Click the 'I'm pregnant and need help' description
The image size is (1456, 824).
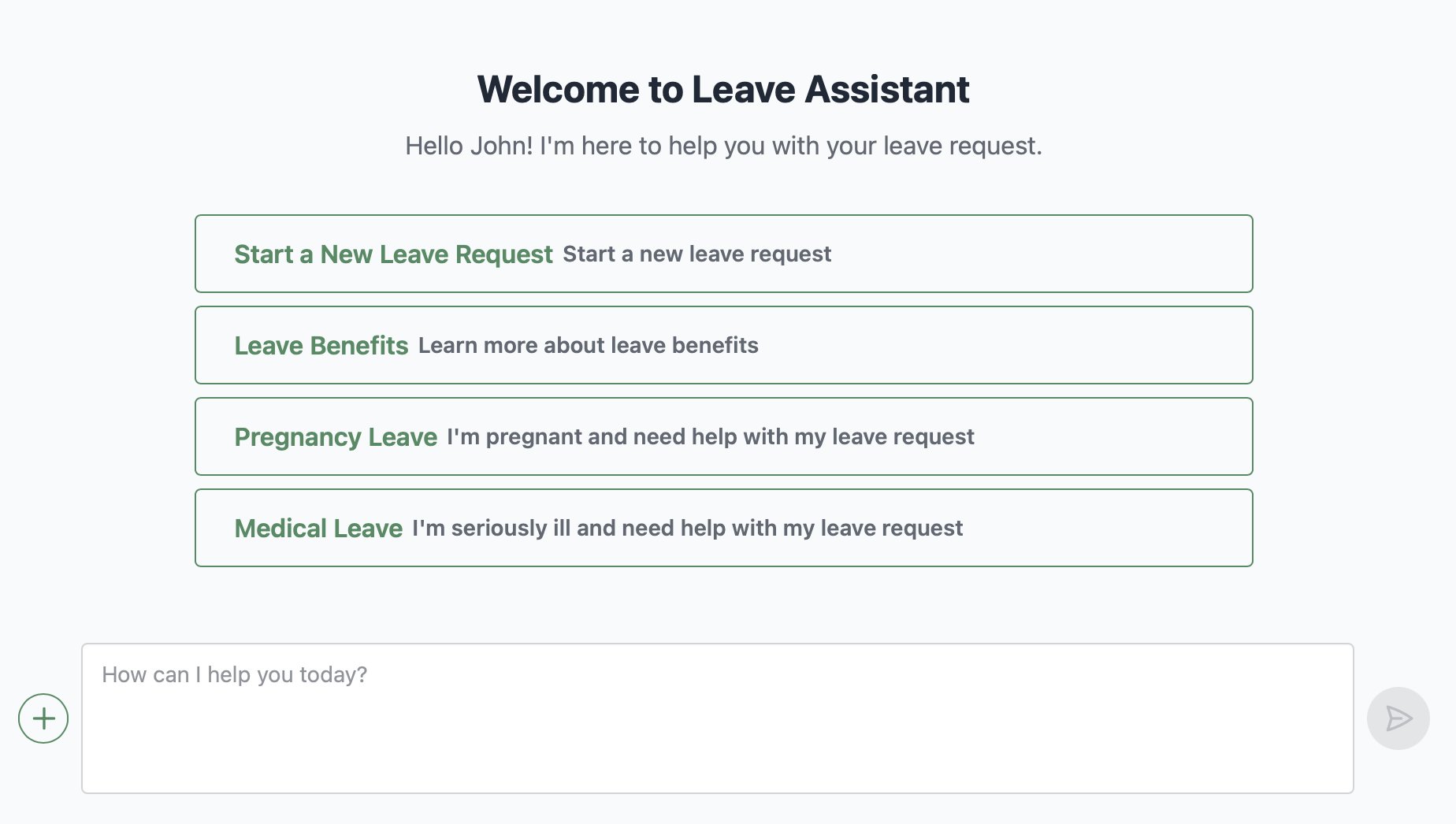pos(710,437)
